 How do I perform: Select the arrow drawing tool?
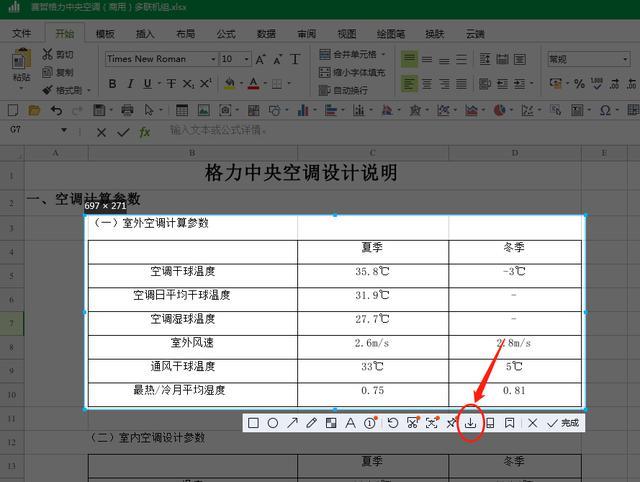292,423
